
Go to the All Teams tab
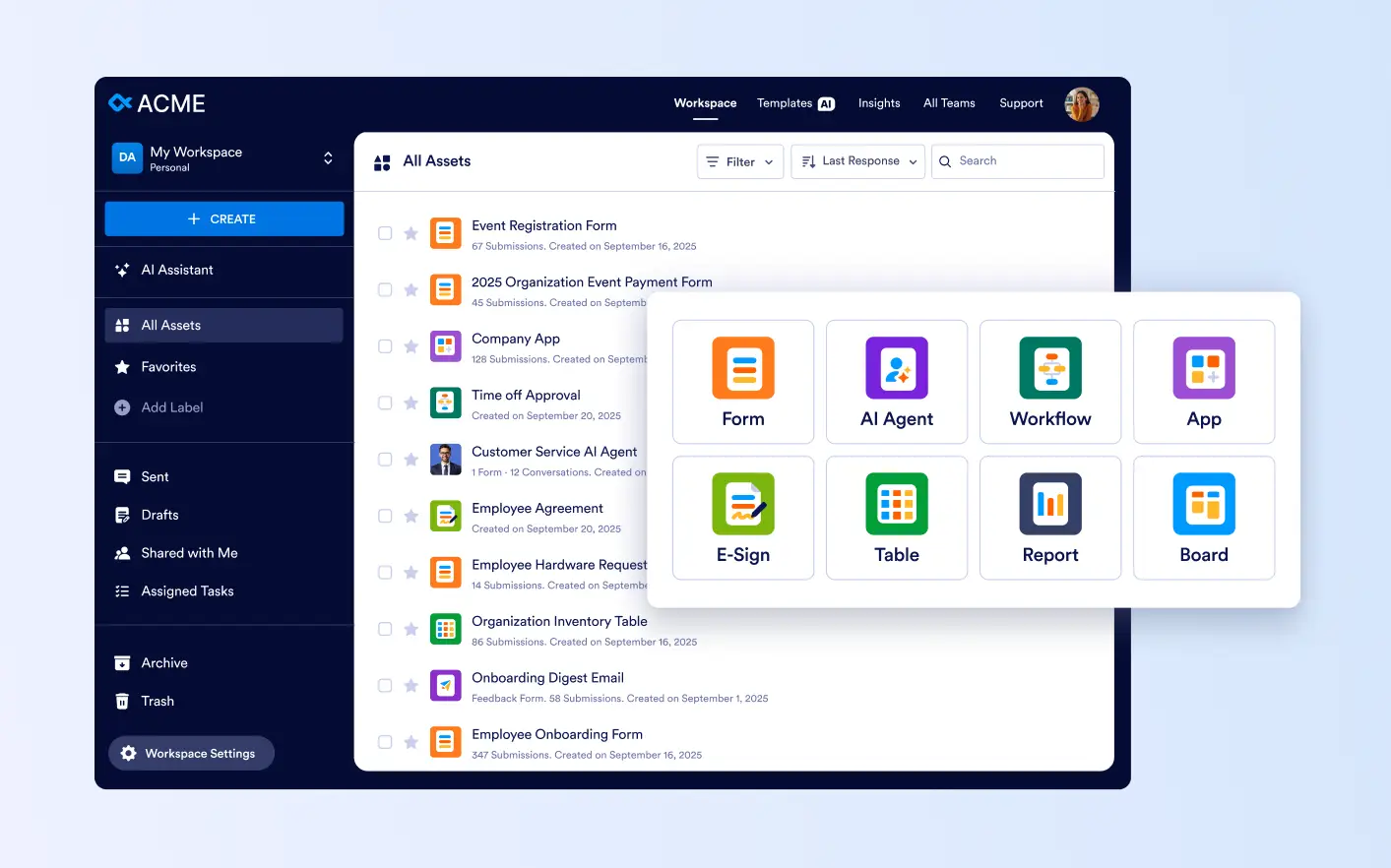coord(949,103)
